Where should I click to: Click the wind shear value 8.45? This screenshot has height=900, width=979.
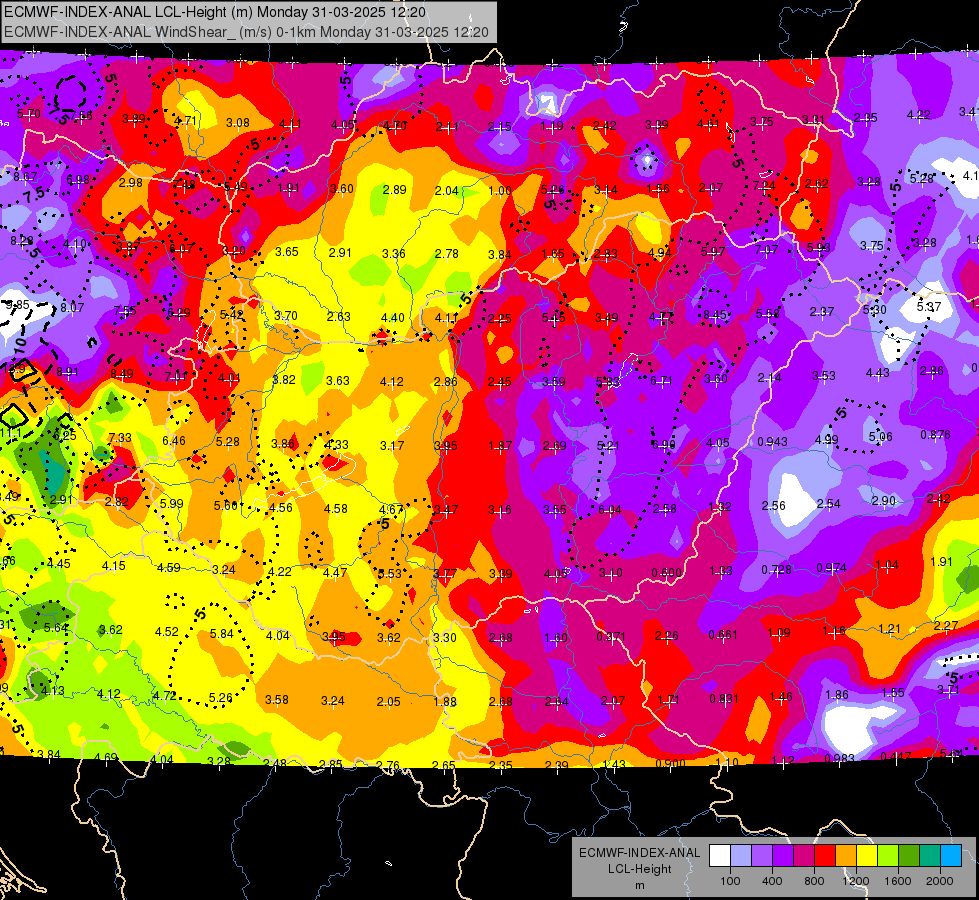pyautogui.click(x=715, y=314)
